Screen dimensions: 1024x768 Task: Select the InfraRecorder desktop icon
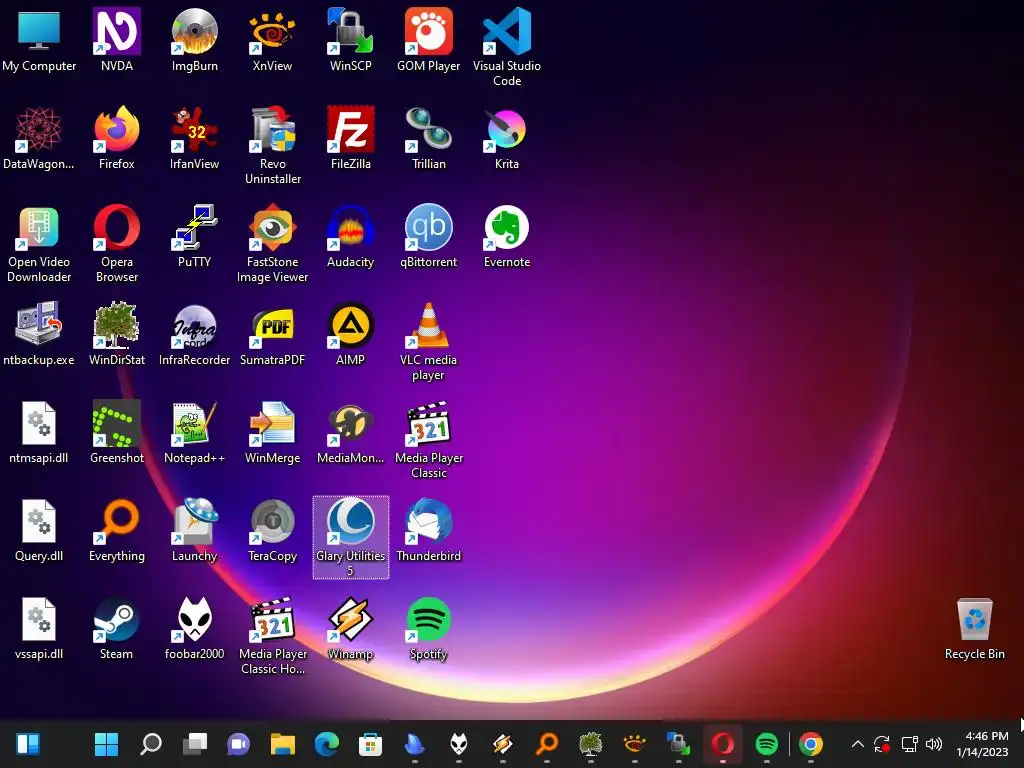tap(195, 333)
